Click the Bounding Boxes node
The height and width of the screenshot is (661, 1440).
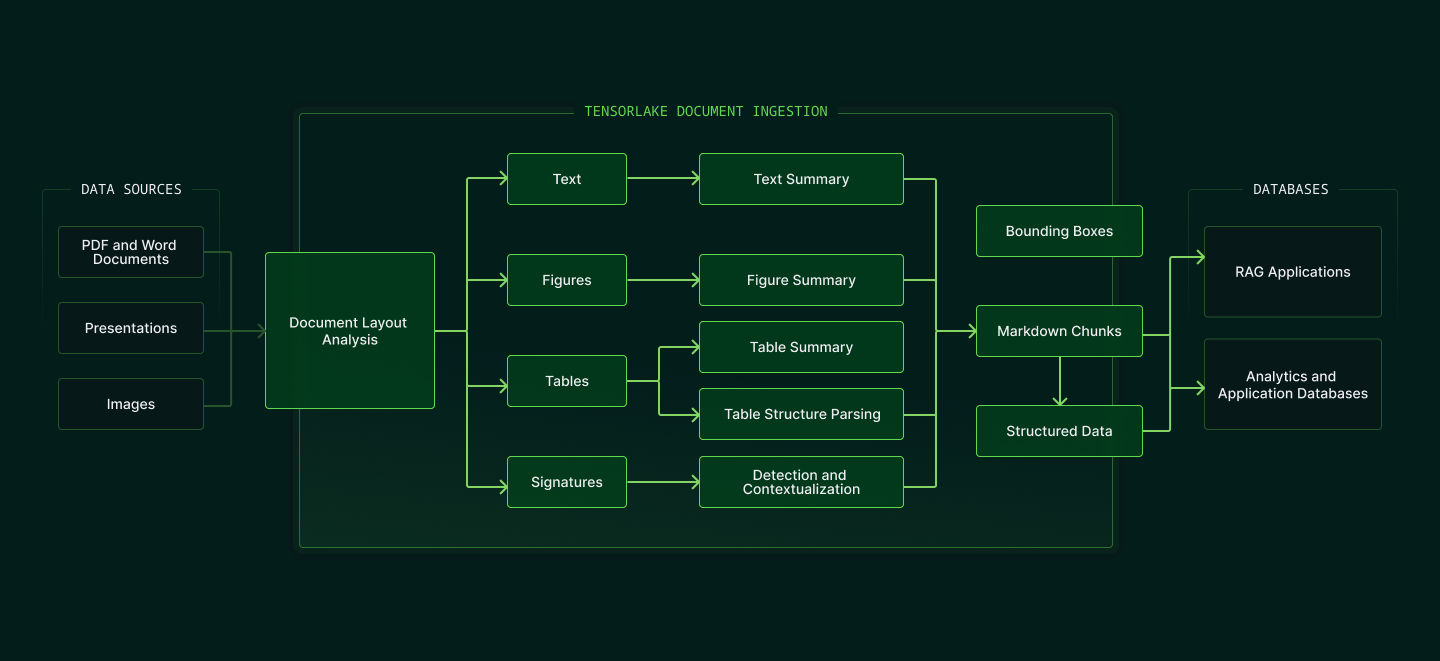click(1059, 231)
